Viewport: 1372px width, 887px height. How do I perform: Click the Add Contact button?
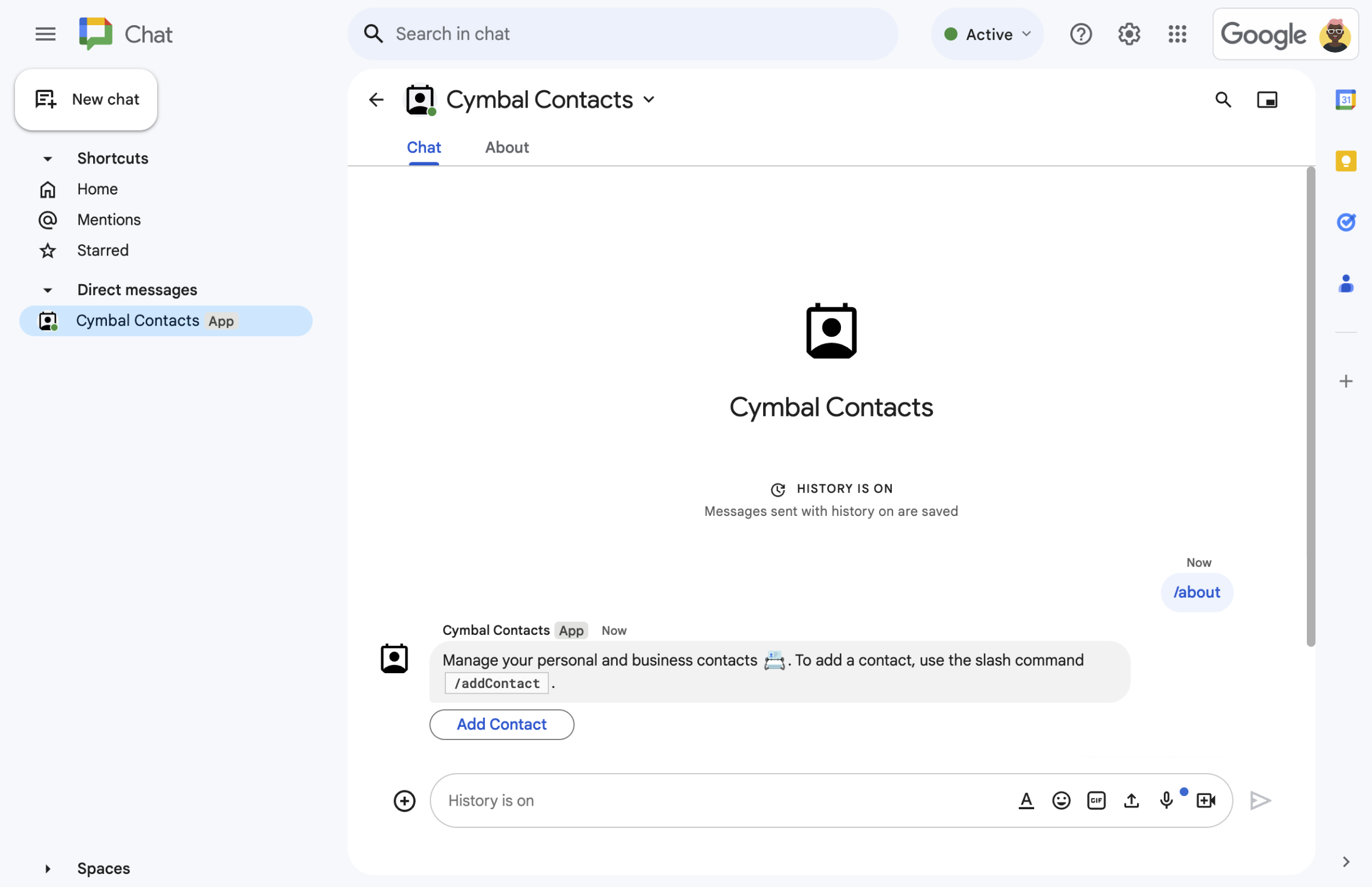tap(501, 724)
